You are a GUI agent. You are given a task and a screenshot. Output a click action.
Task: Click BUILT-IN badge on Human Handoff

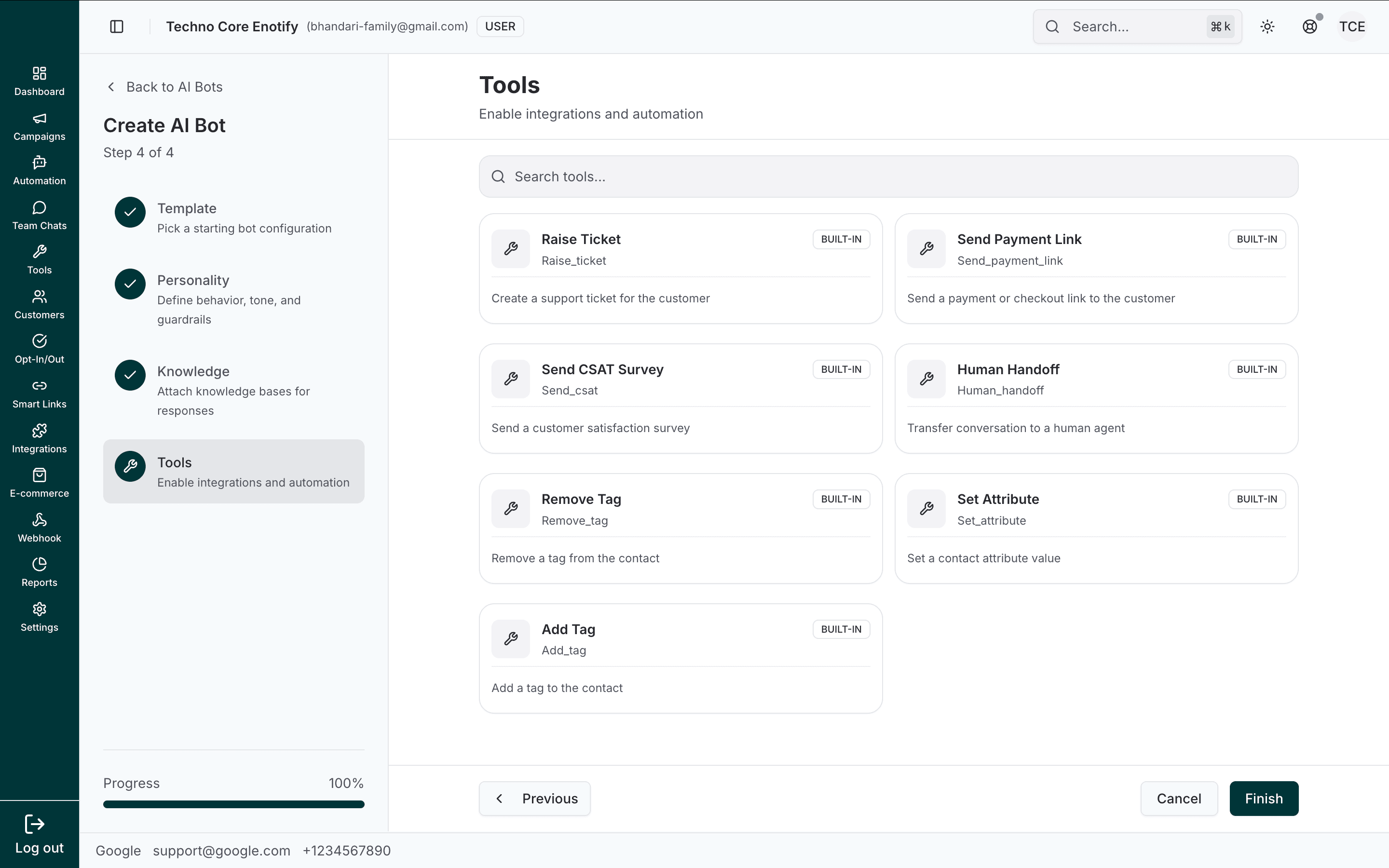click(x=1256, y=370)
